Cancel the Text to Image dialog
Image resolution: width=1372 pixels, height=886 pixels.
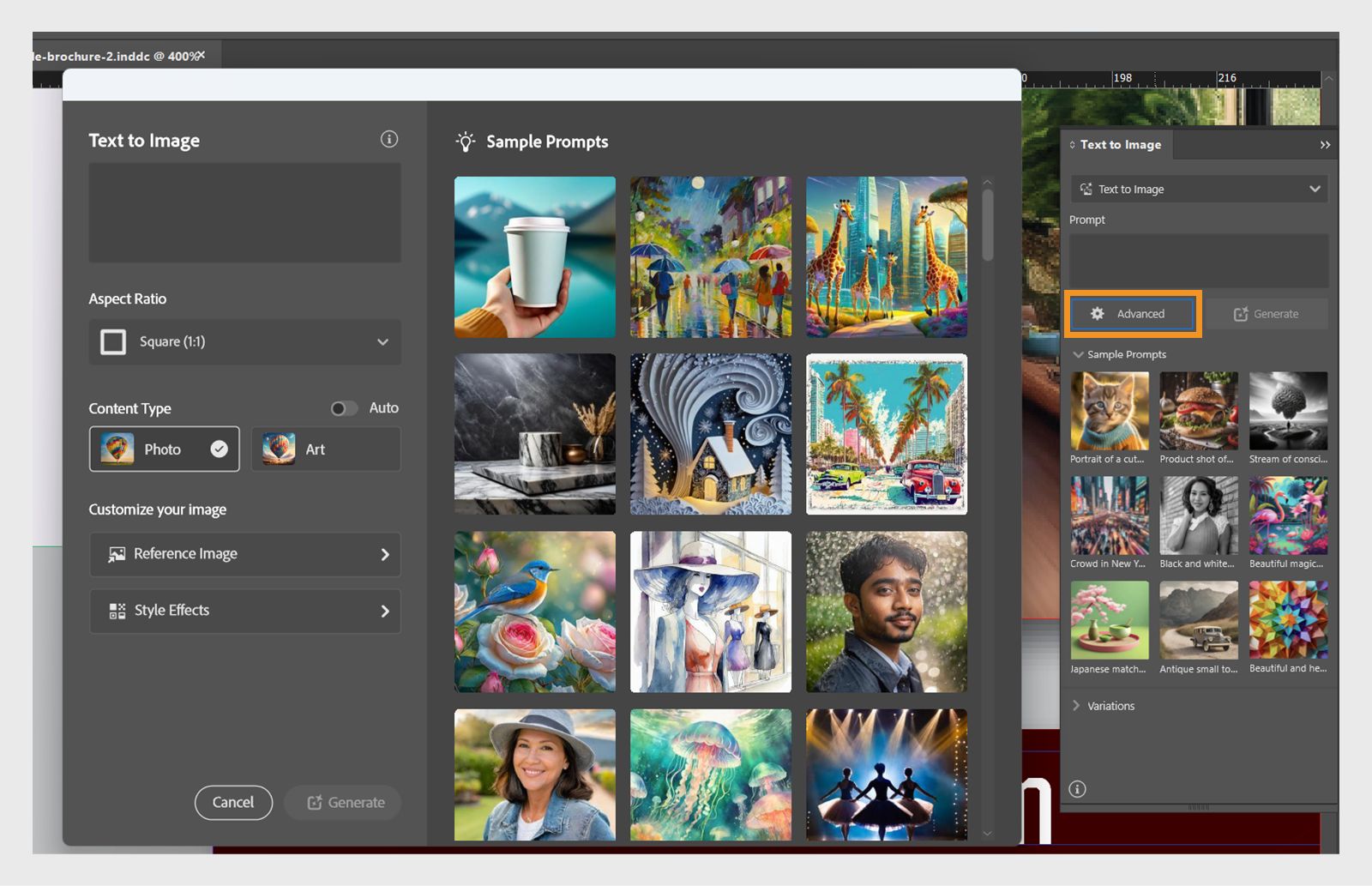pyautogui.click(x=233, y=803)
